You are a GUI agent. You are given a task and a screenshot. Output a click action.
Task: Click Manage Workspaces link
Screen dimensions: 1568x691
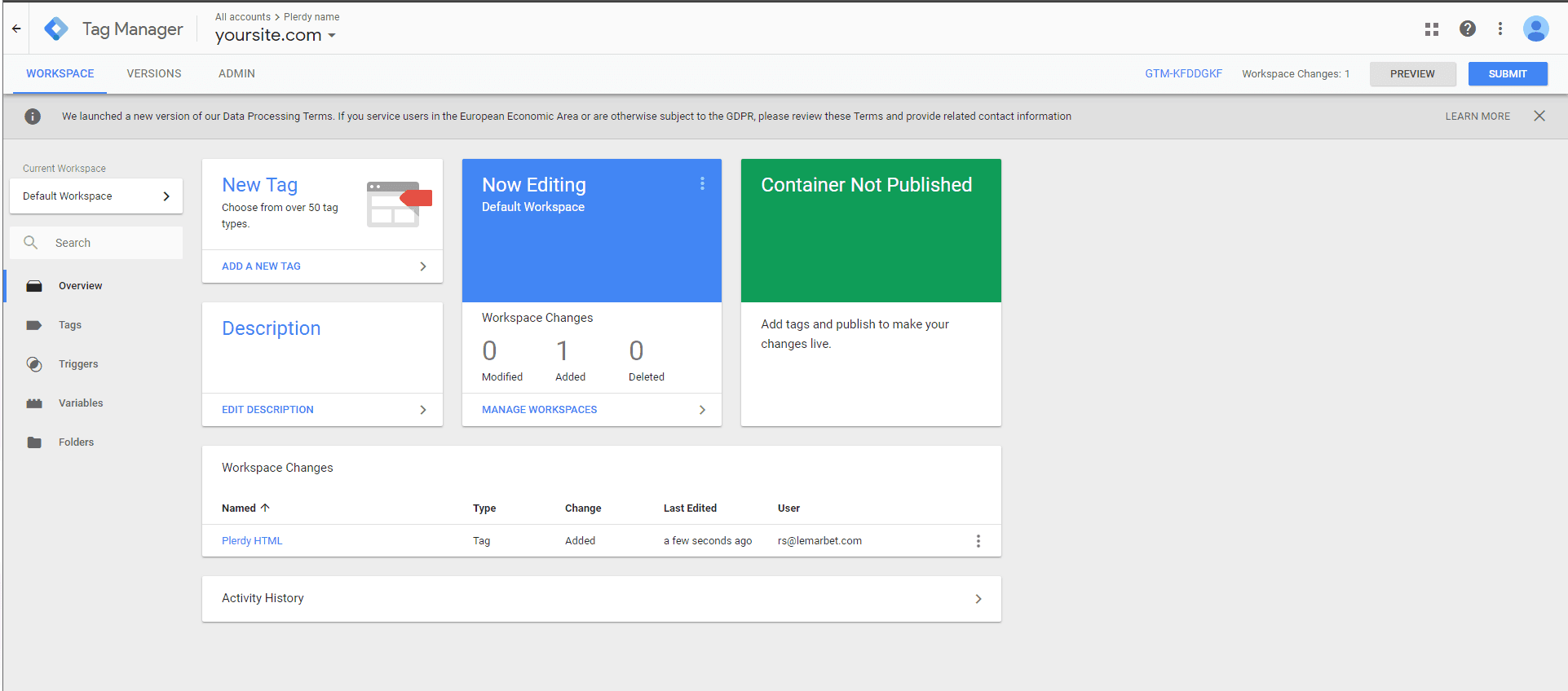(539, 410)
